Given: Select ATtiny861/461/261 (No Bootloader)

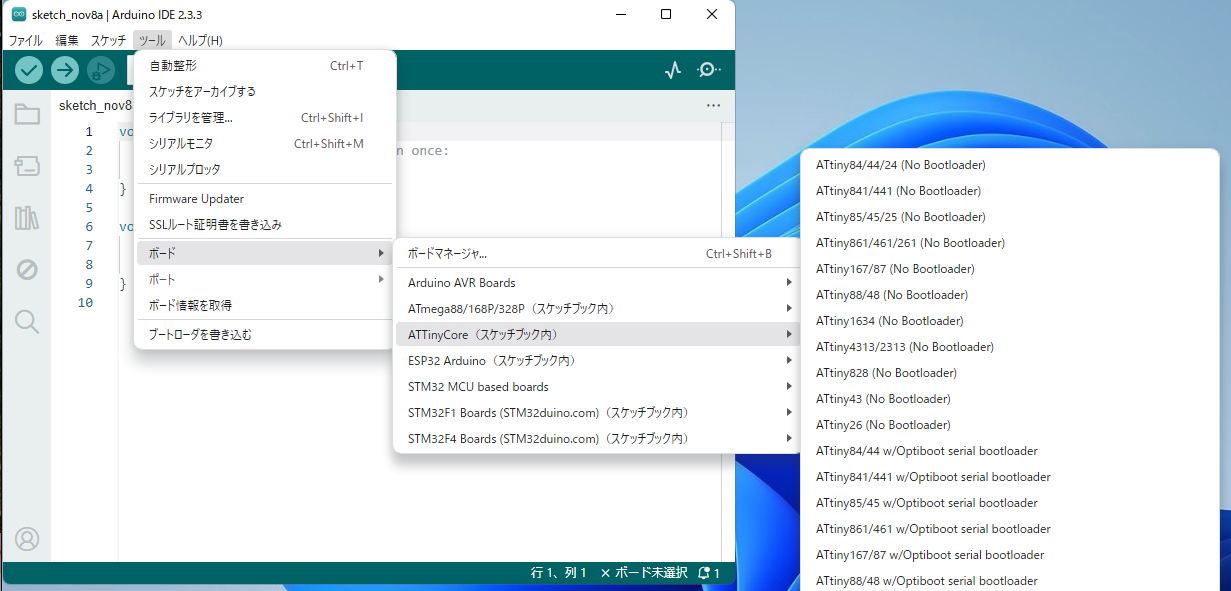Looking at the screenshot, I should [1010, 243].
